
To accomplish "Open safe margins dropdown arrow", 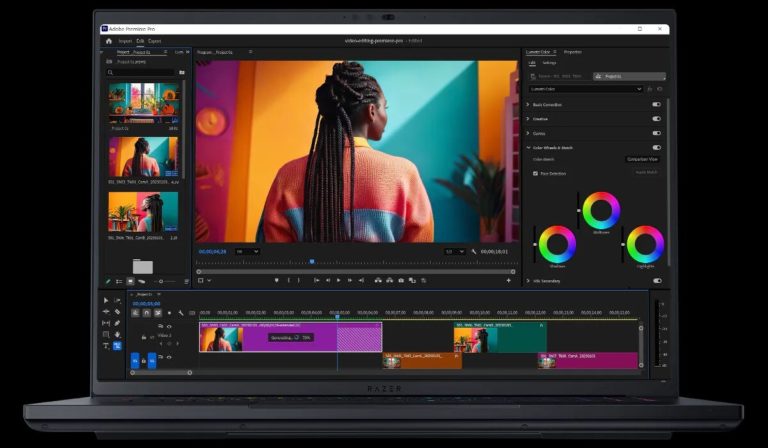I will [x=209, y=281].
